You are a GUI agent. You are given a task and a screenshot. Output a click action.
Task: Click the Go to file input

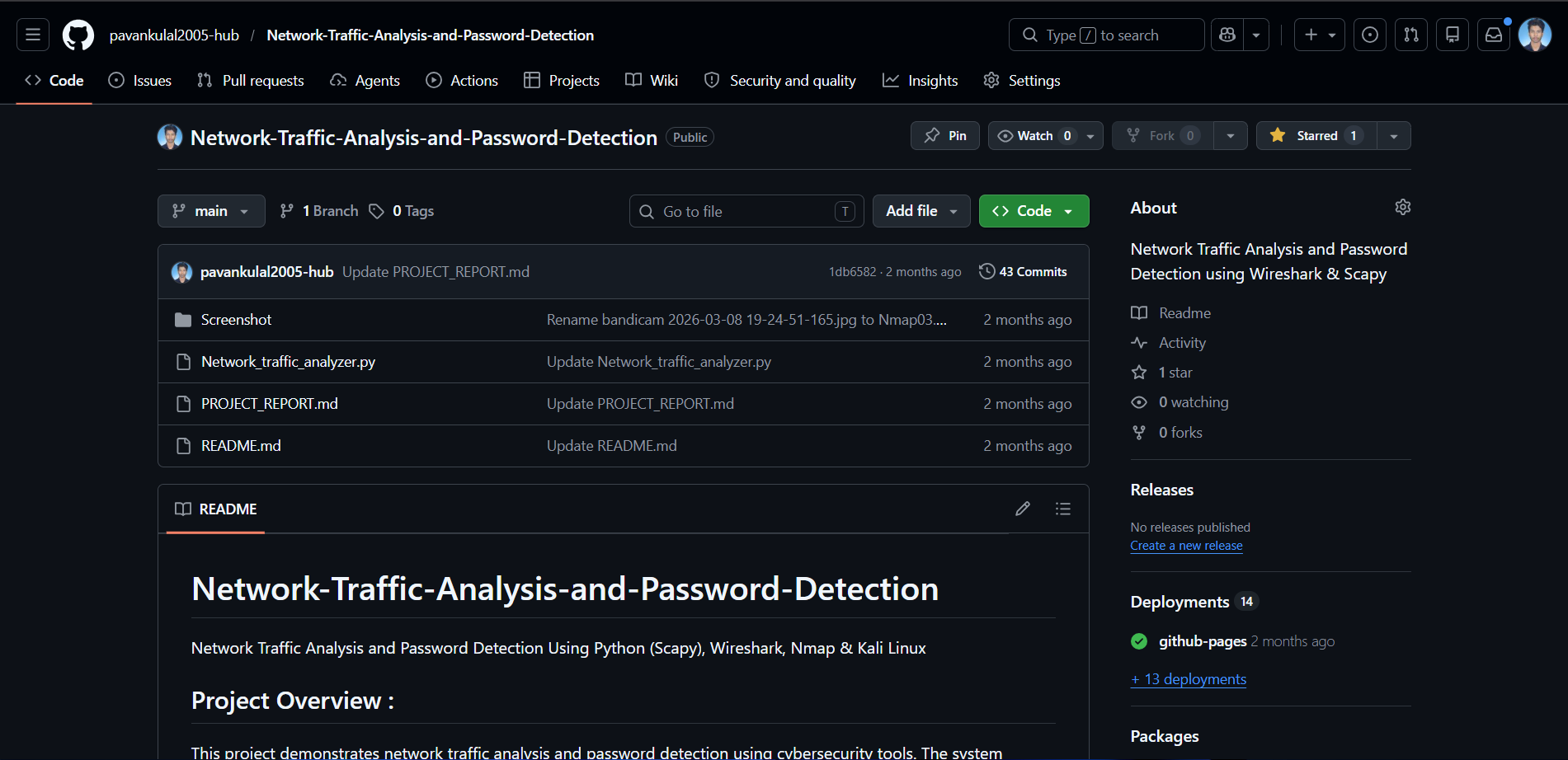(x=746, y=211)
